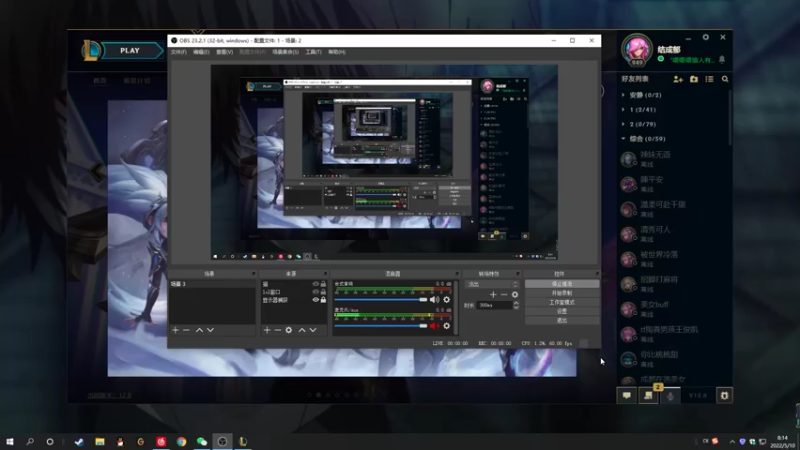Screen dimensions: 800x450
Task: Click the transition duration 300ms field
Action: point(495,305)
